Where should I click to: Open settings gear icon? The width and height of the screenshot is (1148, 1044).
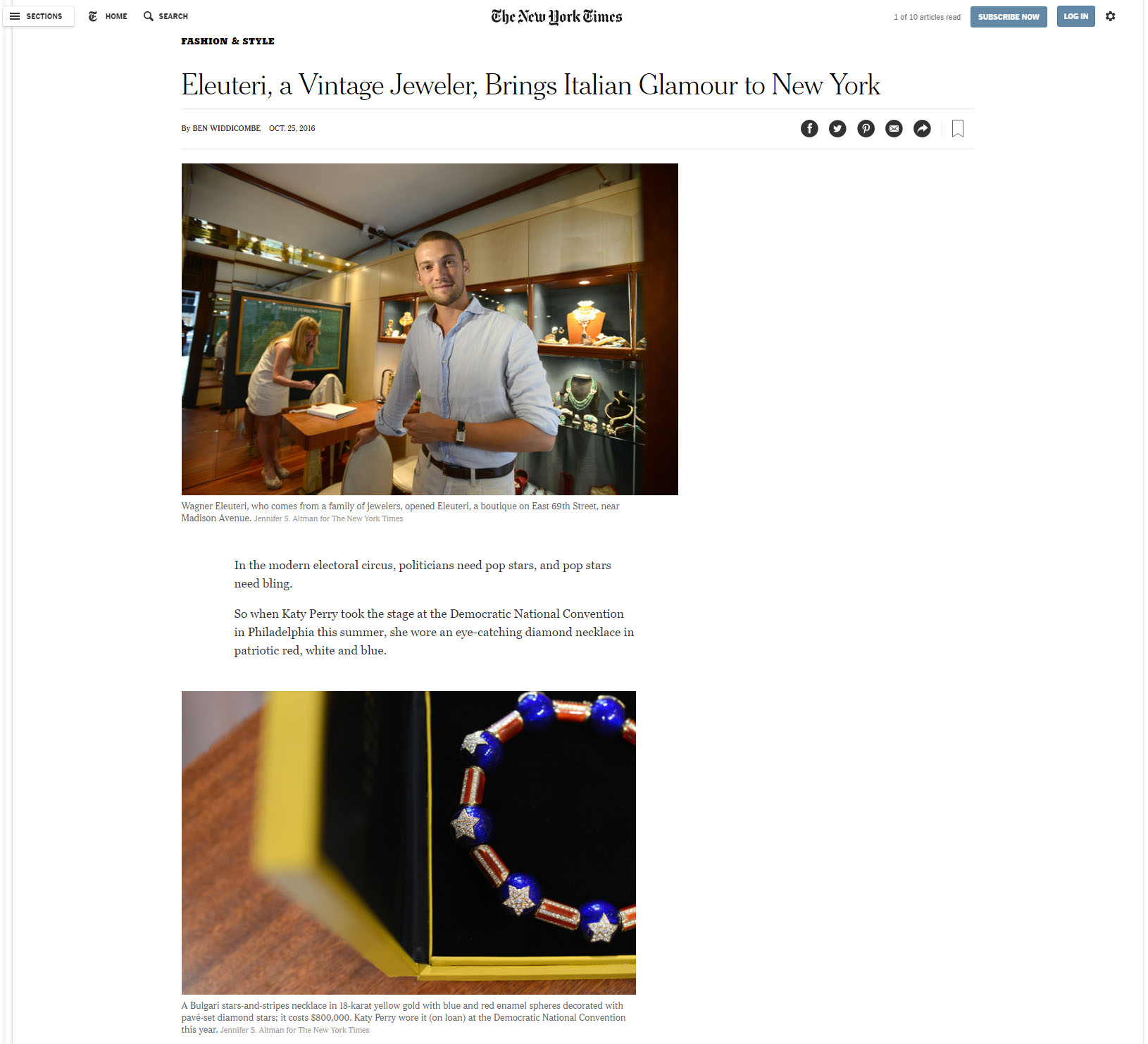click(x=1111, y=16)
